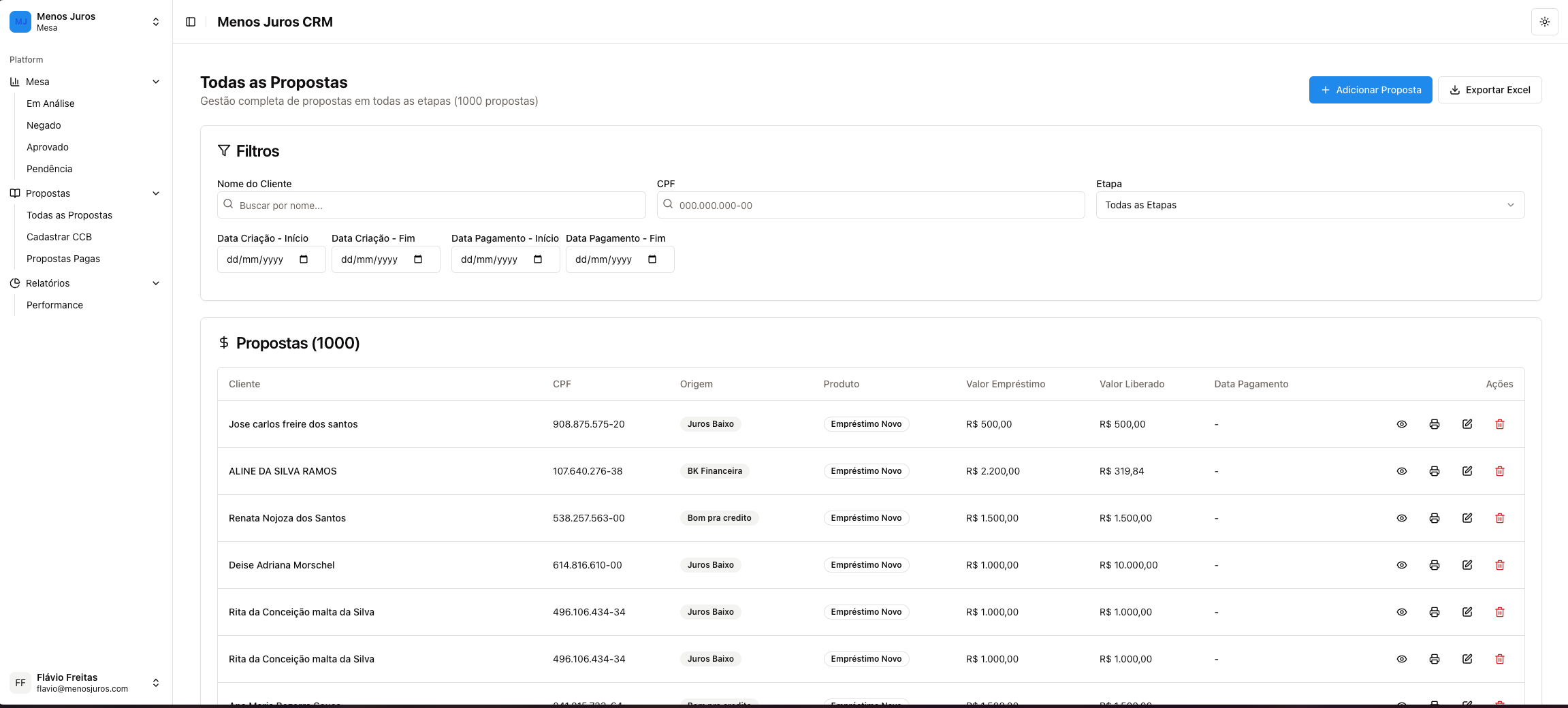Open calendar for Data Pagamento - Início
1568x708 pixels.
click(538, 259)
